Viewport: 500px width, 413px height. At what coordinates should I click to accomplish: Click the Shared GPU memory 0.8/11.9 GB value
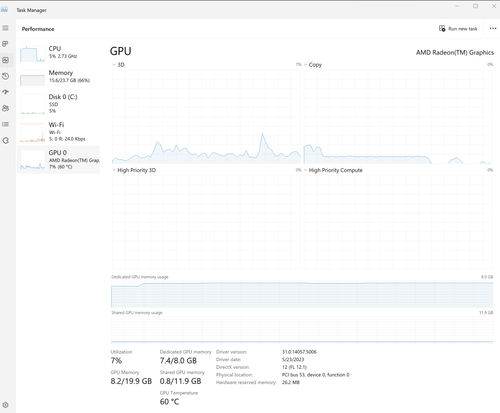click(x=180, y=381)
